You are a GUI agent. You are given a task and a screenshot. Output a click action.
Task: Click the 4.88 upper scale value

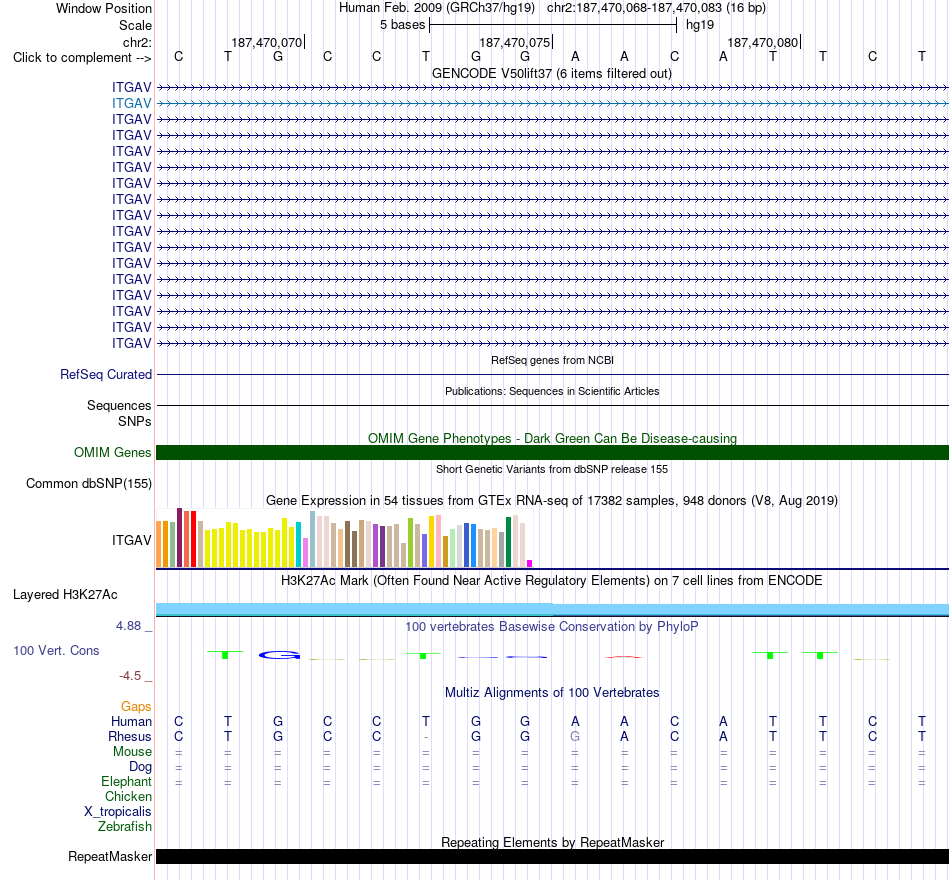(128, 626)
